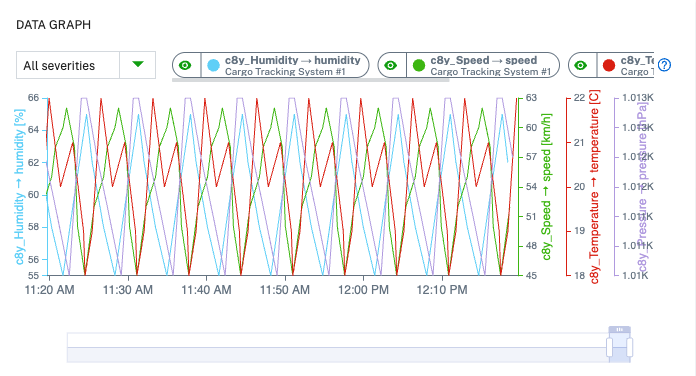696x376 pixels.
Task: Click the right handle of time range slider
Action: coord(629,347)
